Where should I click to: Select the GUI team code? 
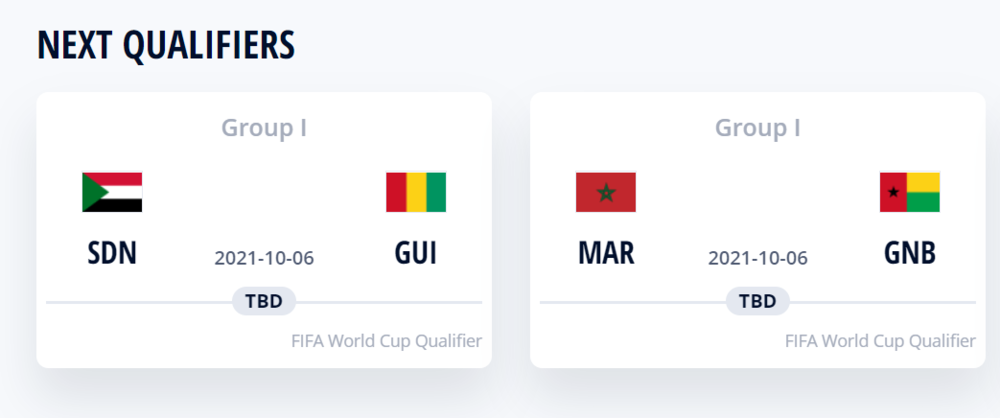point(416,253)
